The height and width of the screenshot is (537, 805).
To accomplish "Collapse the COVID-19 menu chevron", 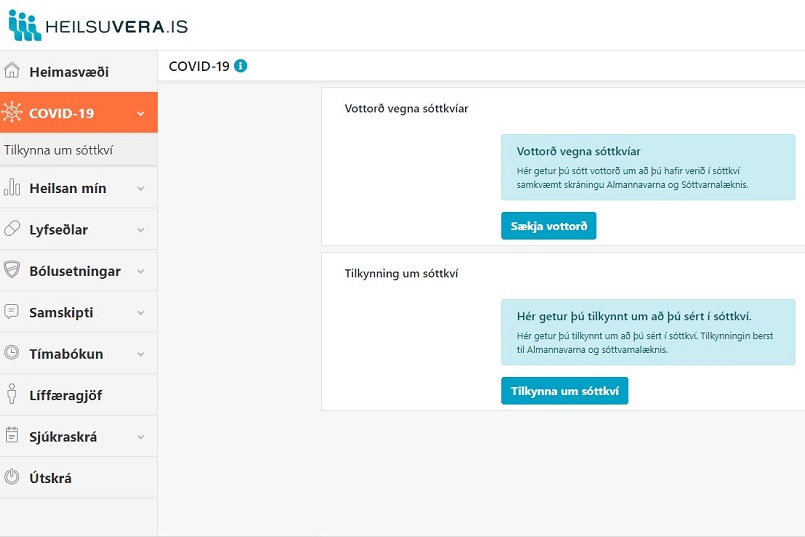I will tap(141, 113).
